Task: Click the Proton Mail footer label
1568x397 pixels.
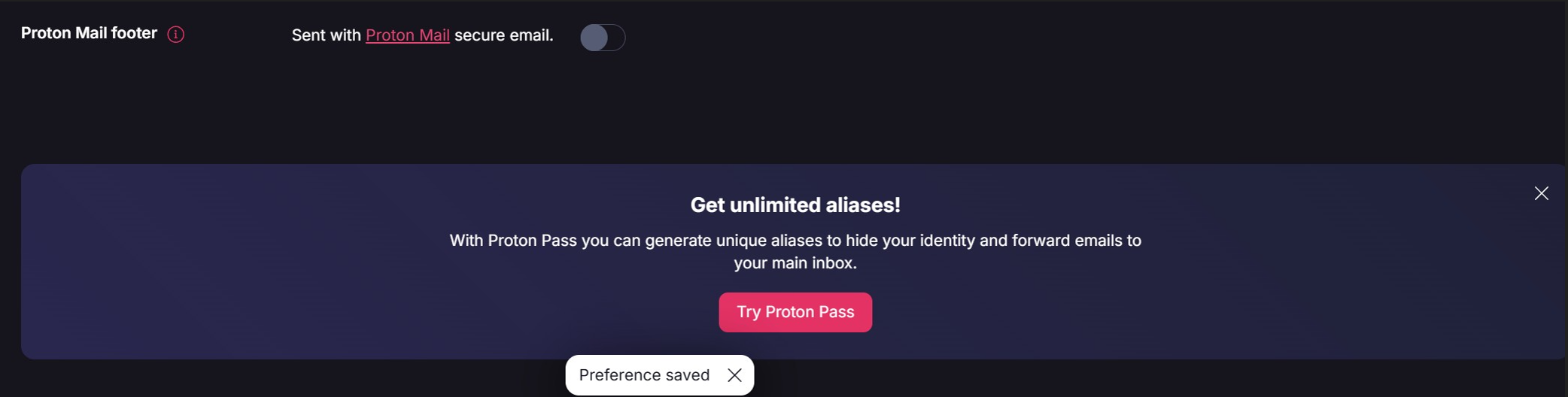Action: [x=89, y=33]
